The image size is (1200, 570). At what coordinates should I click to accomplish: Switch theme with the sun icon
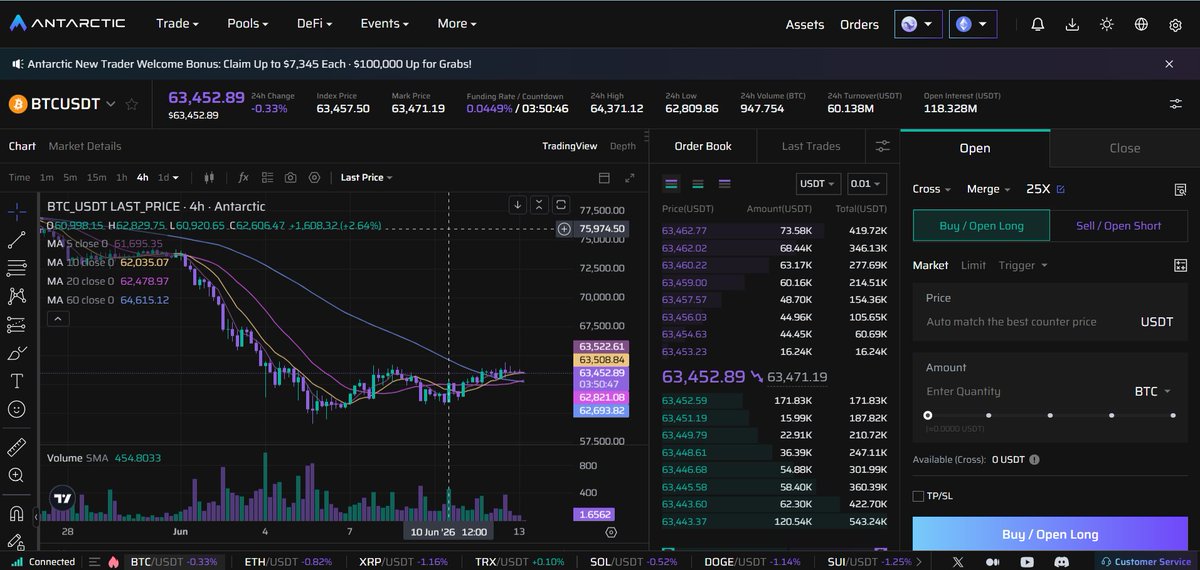[x=1107, y=24]
